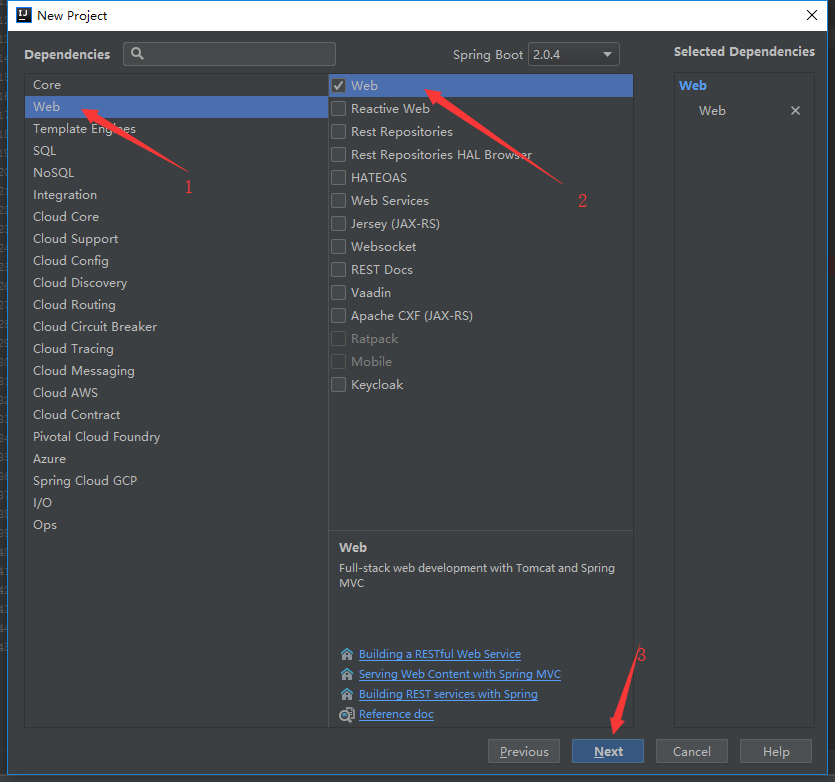Open the Spring Boot version dropdown
Image resolution: width=835 pixels, height=782 pixels.
[574, 54]
